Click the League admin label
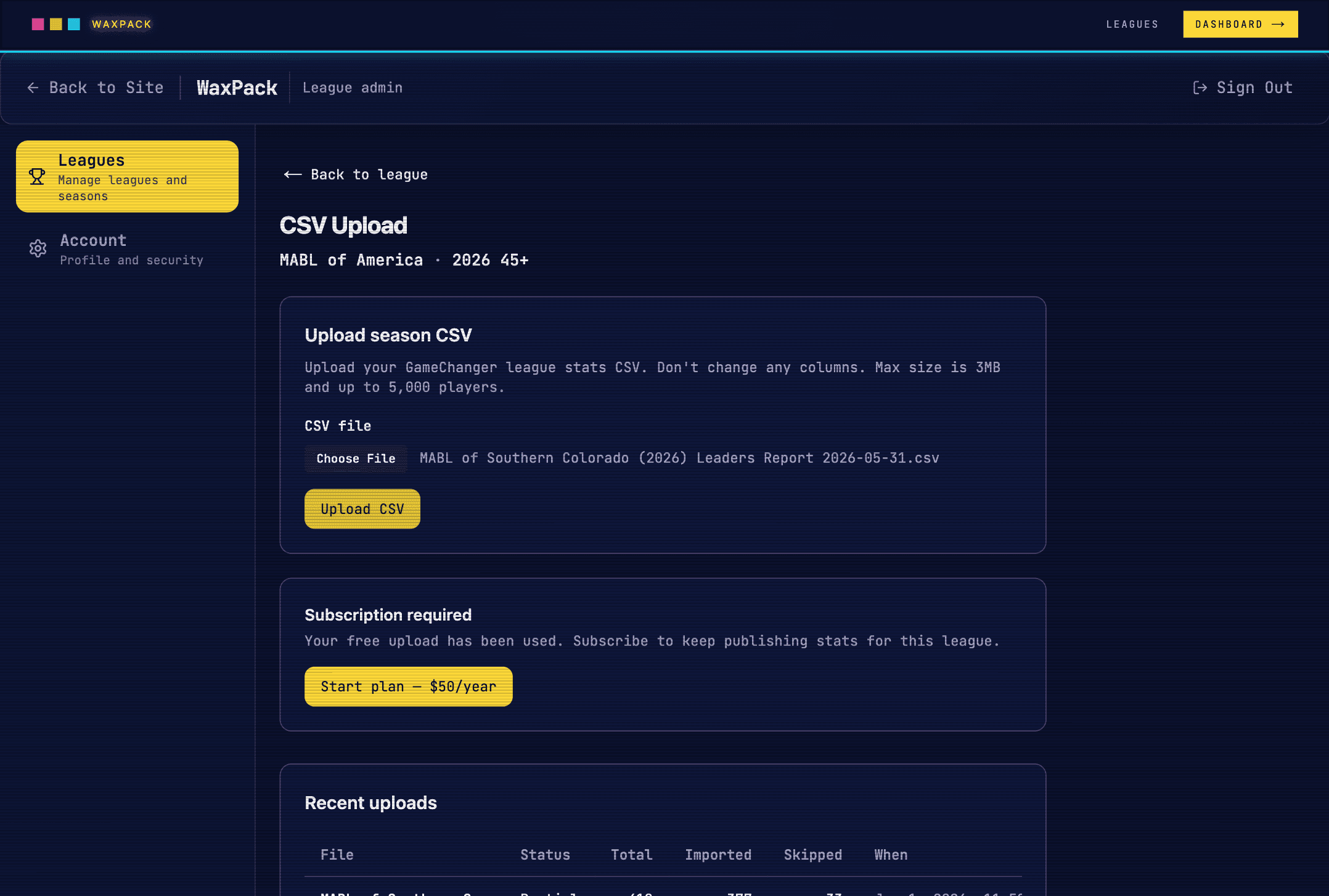The height and width of the screenshot is (896, 1329). (353, 88)
